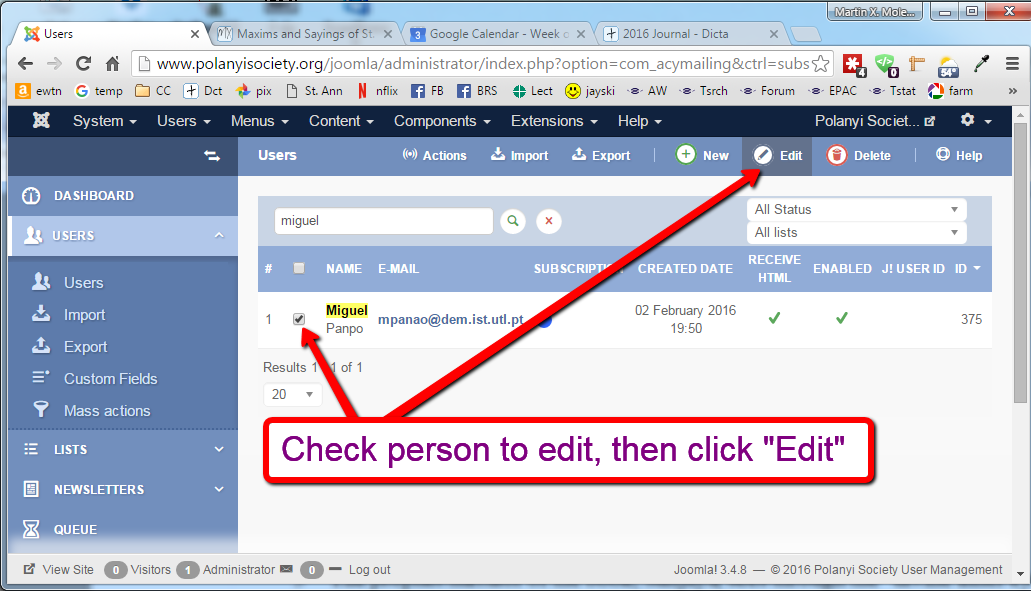Toggle the Enabled checkmark for Miguel
Viewport: 1031px width, 591px height.
click(842, 318)
